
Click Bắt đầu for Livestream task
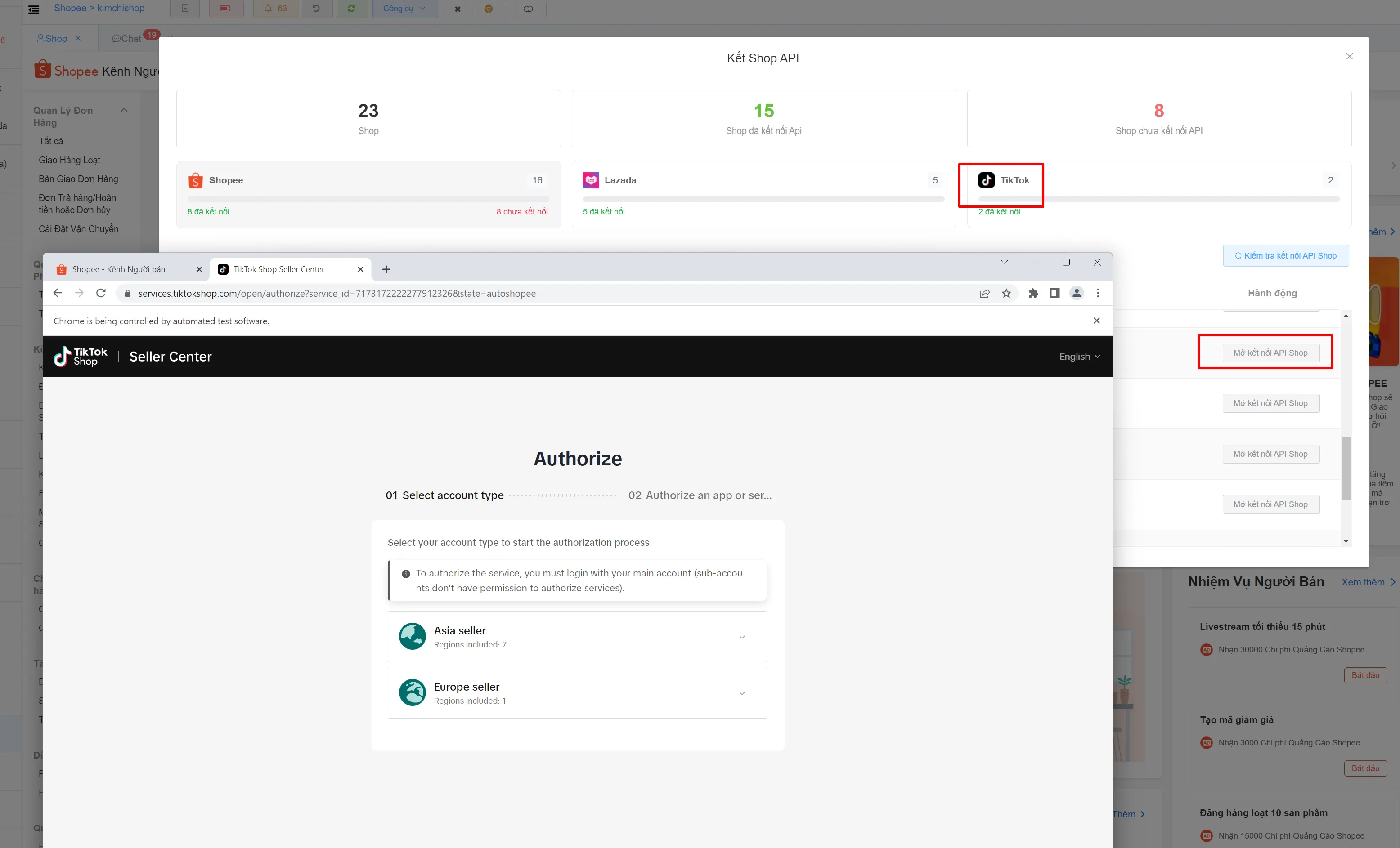(1365, 675)
